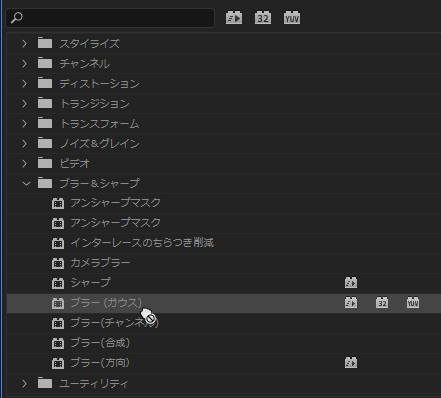
Task: Click the 32-bit badge on ブラー (ガウス) row
Action: (382, 303)
